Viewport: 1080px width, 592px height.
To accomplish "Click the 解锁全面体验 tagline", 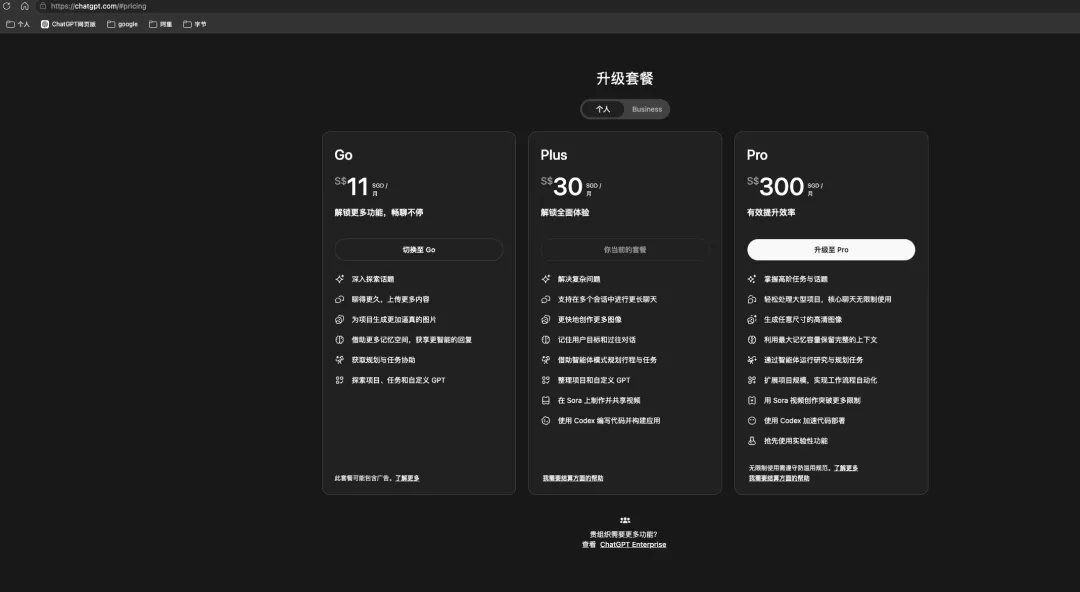I will coord(565,213).
